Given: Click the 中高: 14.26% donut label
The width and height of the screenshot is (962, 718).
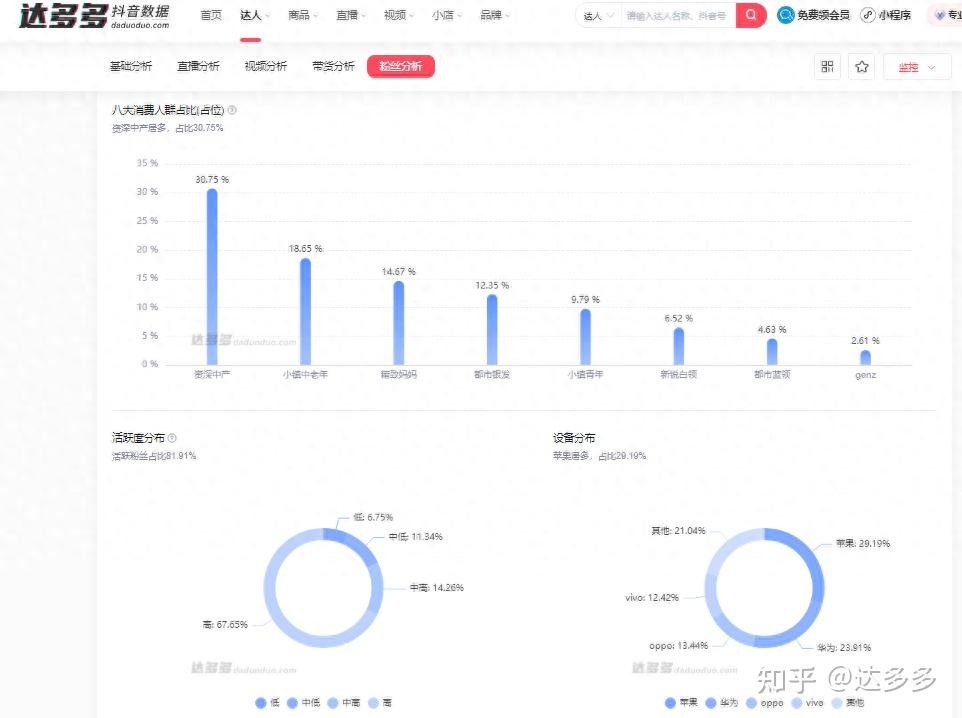Looking at the screenshot, I should [x=437, y=588].
